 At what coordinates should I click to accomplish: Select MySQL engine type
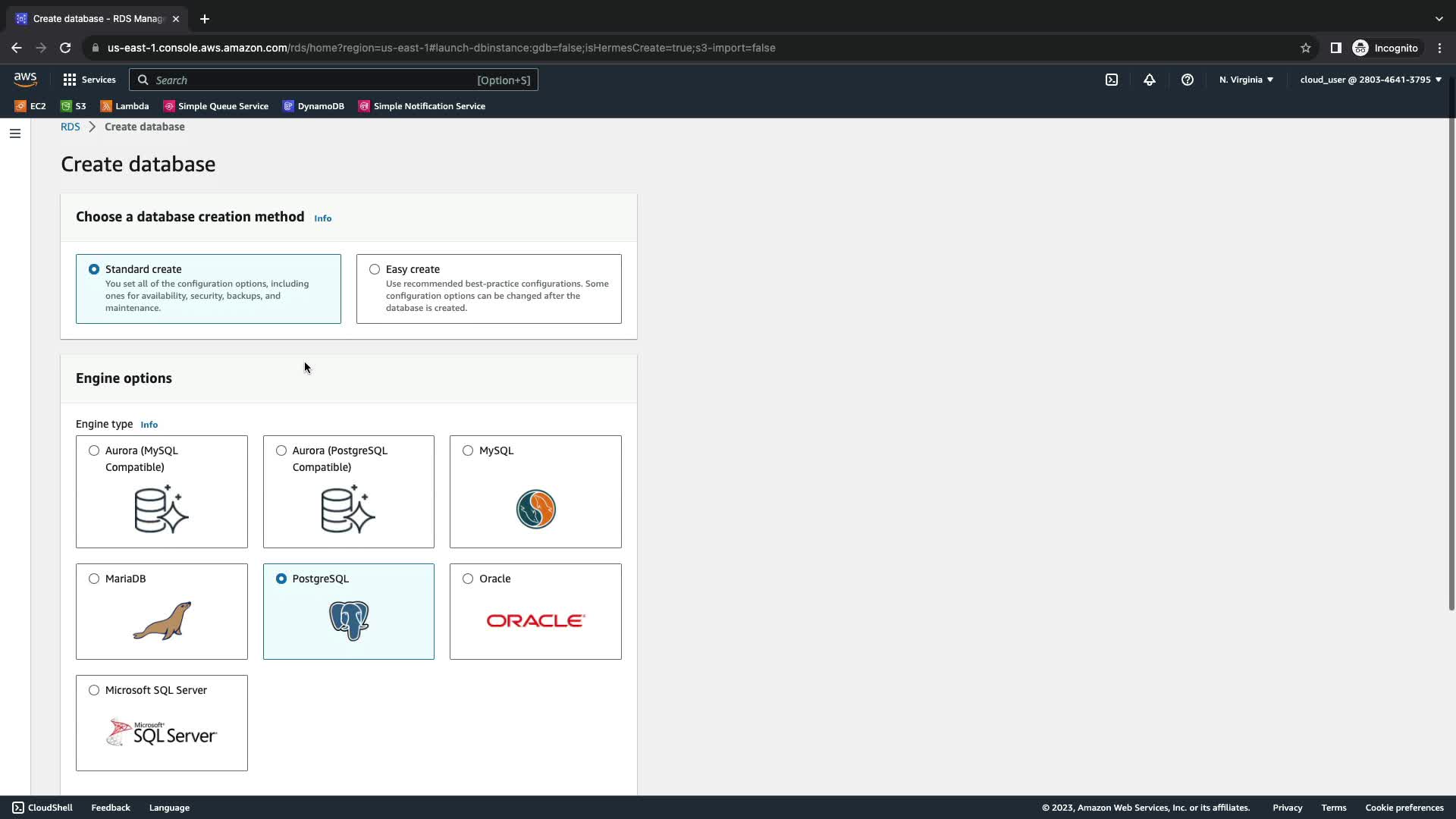[x=468, y=450]
